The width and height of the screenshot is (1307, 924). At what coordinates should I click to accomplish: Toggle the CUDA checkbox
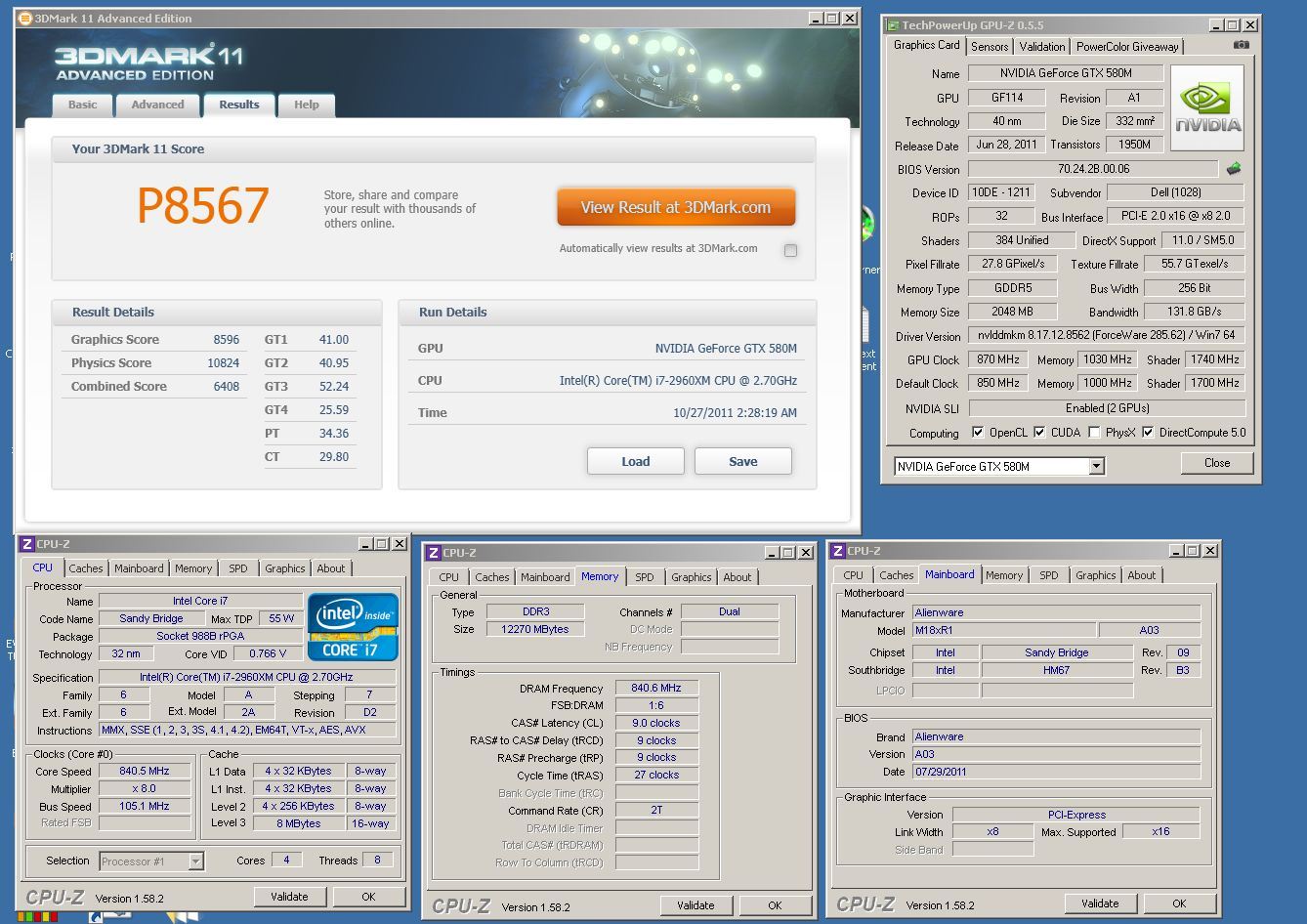tap(1039, 432)
